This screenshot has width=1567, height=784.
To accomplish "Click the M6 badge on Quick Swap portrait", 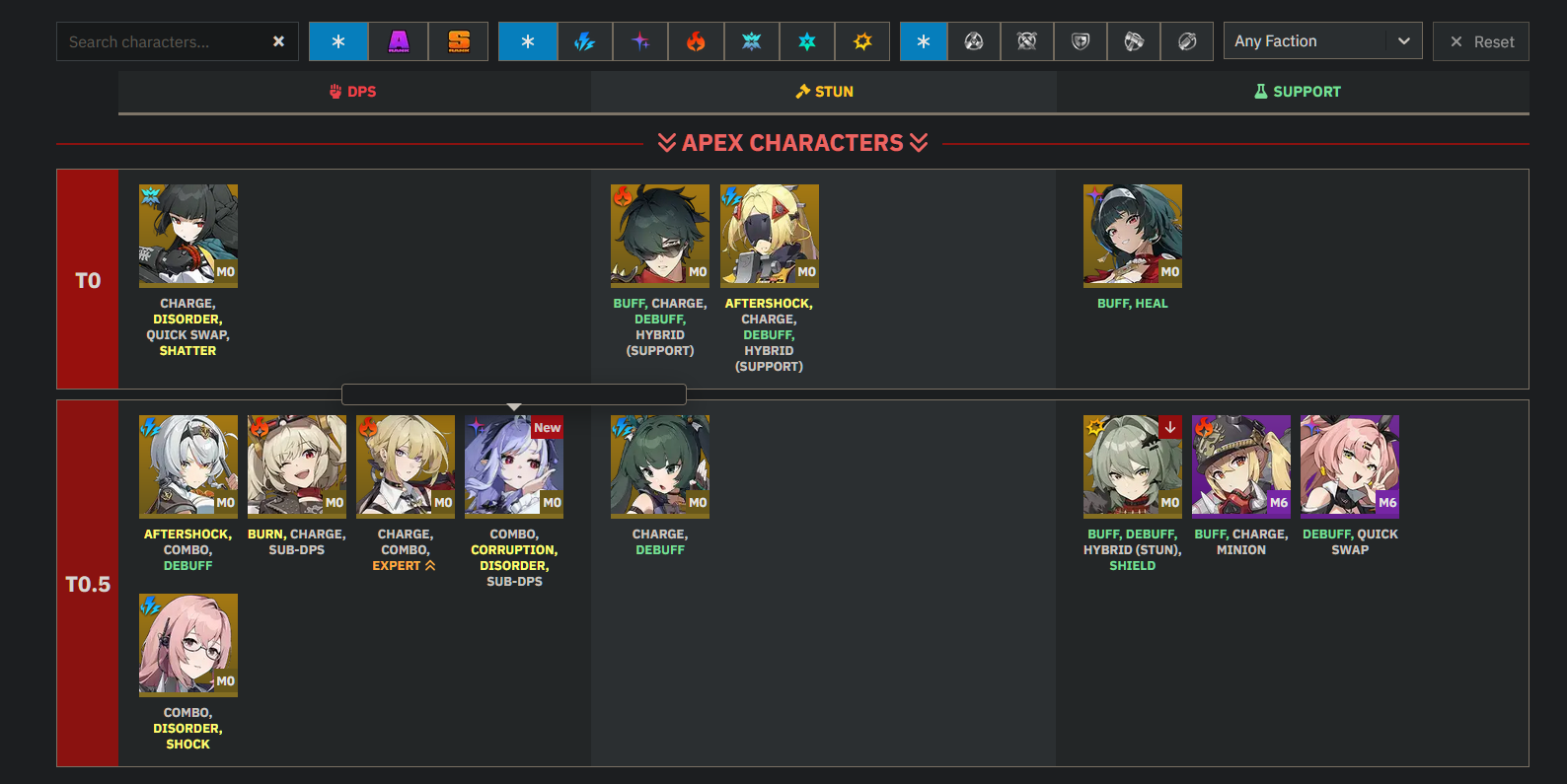I will point(1387,503).
